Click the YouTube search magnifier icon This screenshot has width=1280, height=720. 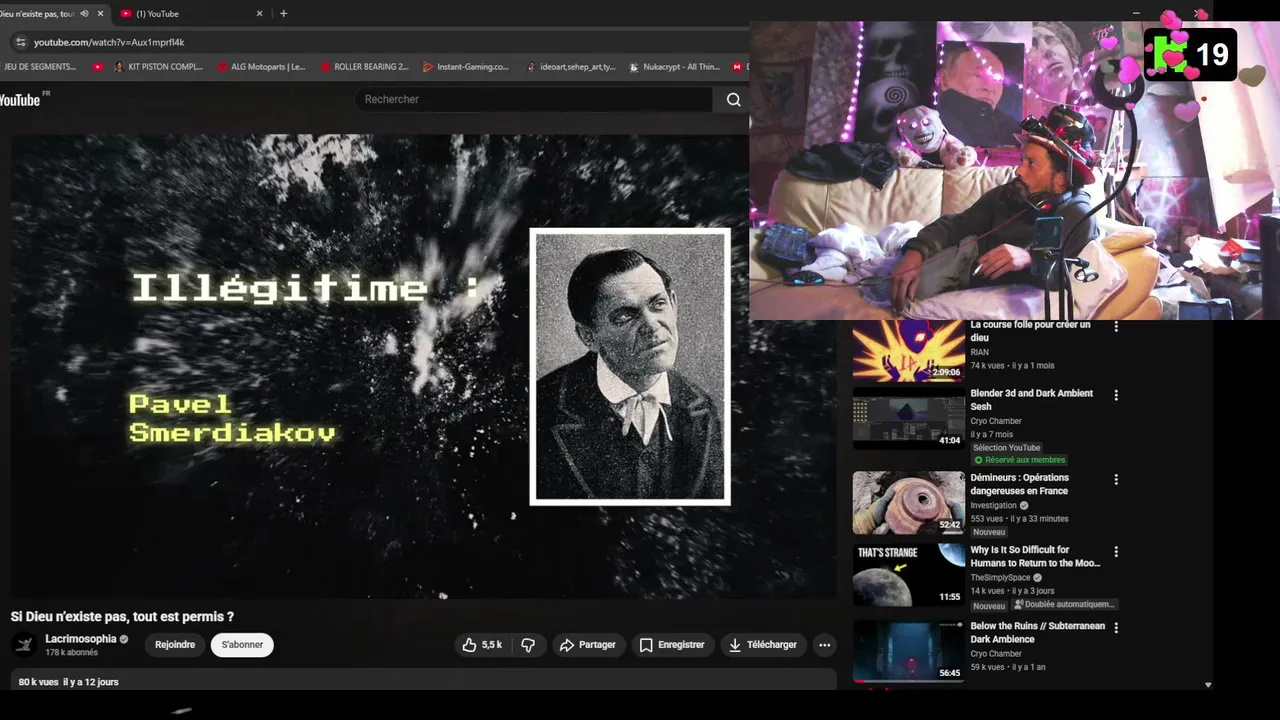[734, 99]
